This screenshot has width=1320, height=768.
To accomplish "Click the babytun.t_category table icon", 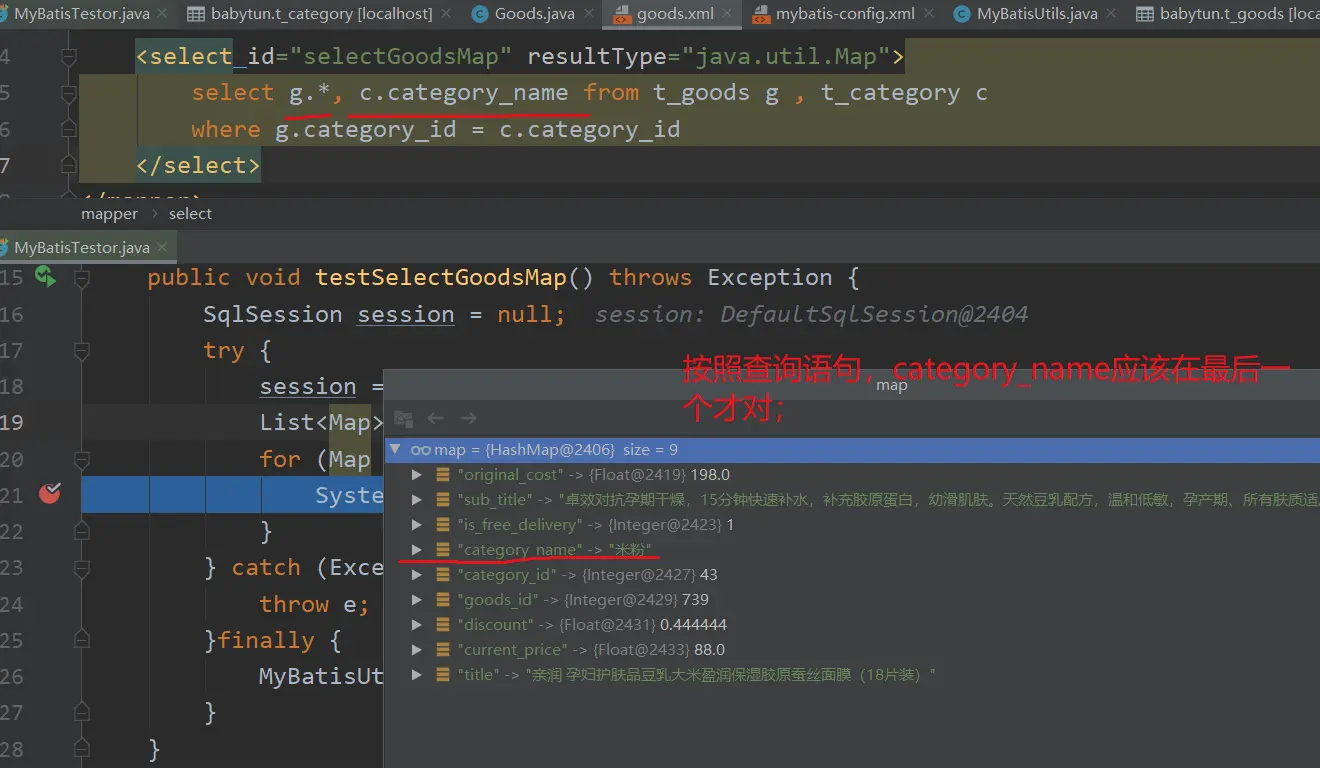I will (x=195, y=14).
